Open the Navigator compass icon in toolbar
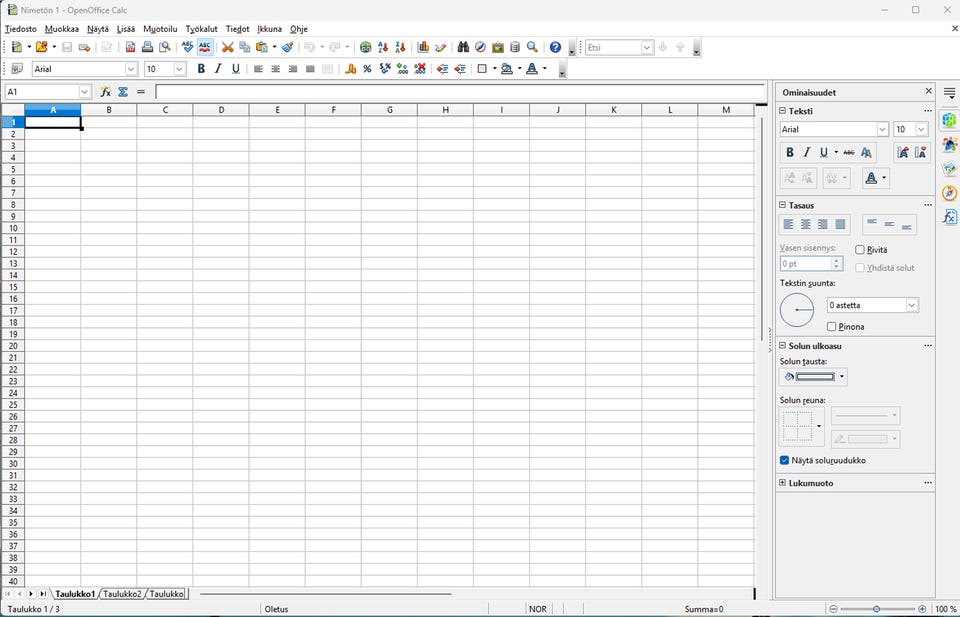 (x=481, y=47)
